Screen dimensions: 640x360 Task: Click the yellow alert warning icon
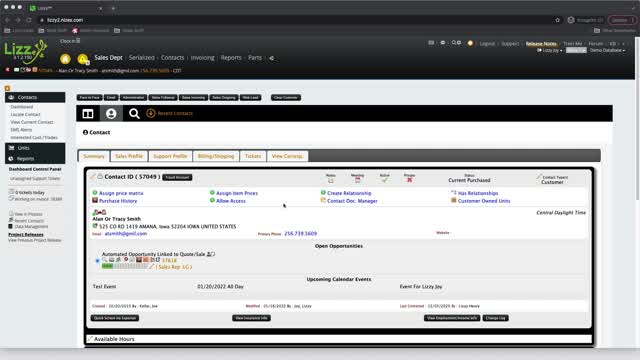coord(83,59)
